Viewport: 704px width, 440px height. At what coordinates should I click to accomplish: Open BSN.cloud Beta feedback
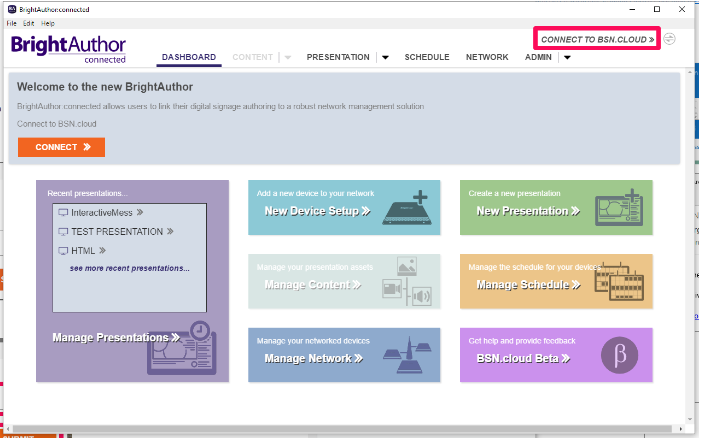tap(523, 358)
